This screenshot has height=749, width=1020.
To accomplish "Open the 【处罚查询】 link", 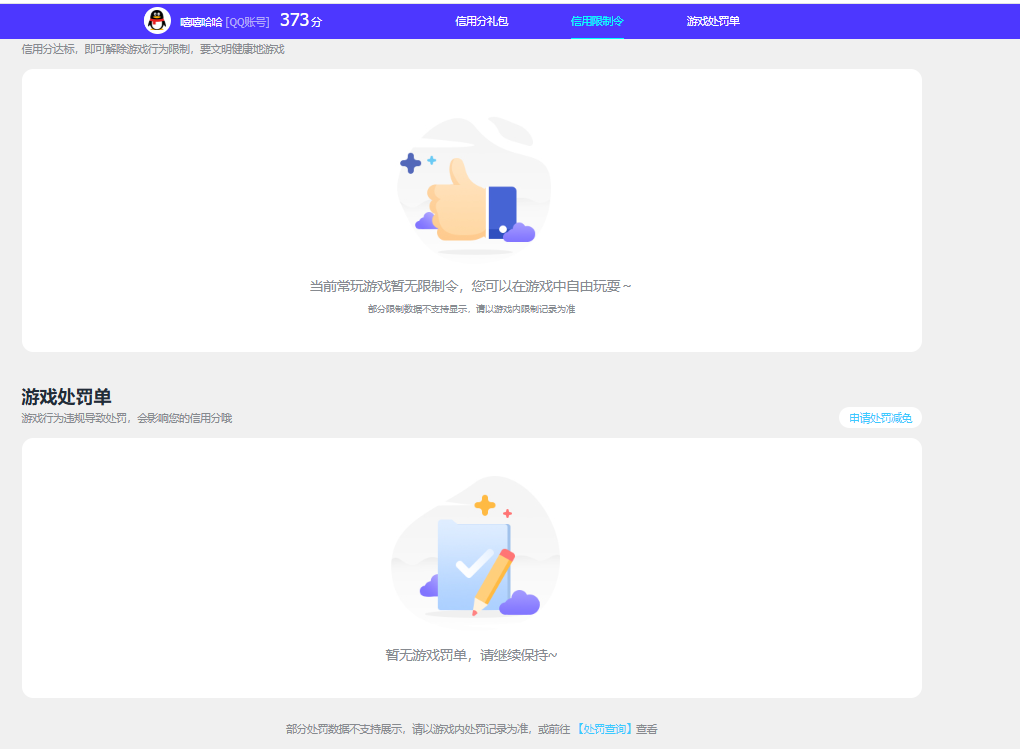I will point(604,729).
